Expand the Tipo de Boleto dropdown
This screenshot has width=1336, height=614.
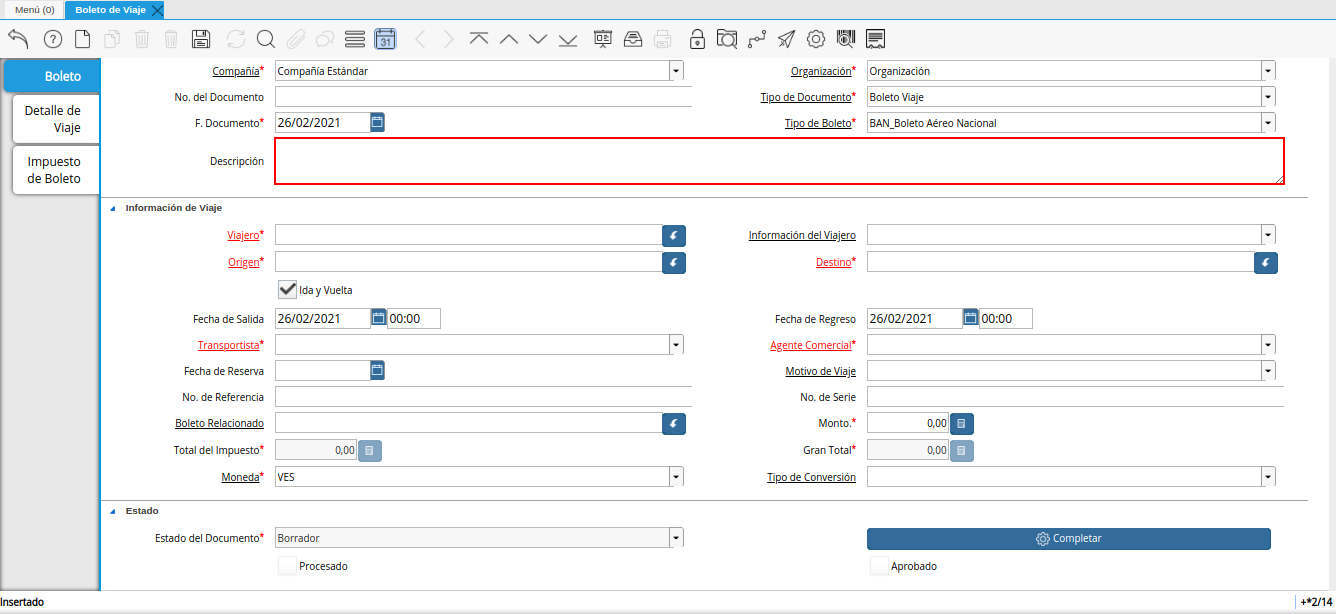tap(1268, 123)
